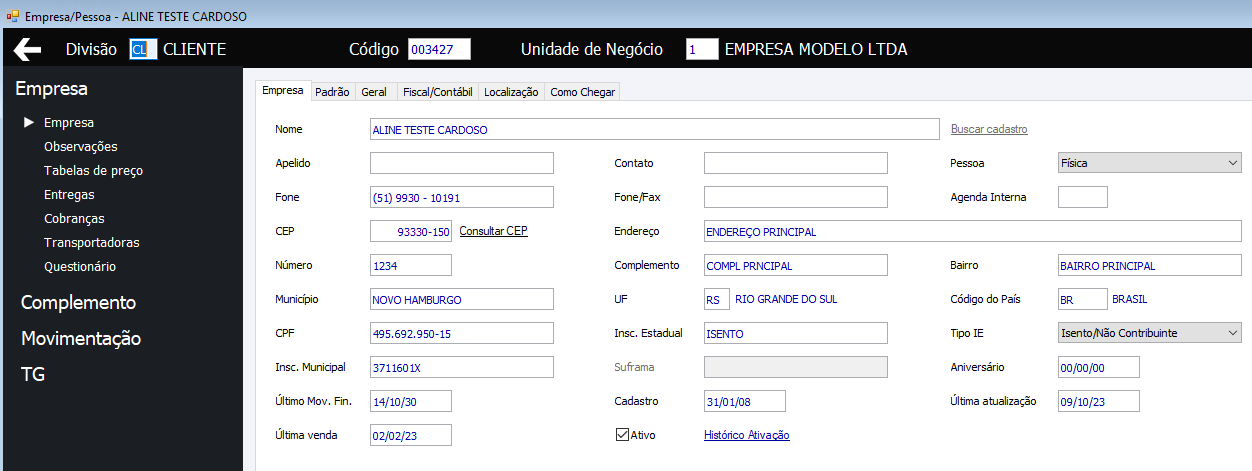Collapse the Empresa section header

click(x=51, y=89)
